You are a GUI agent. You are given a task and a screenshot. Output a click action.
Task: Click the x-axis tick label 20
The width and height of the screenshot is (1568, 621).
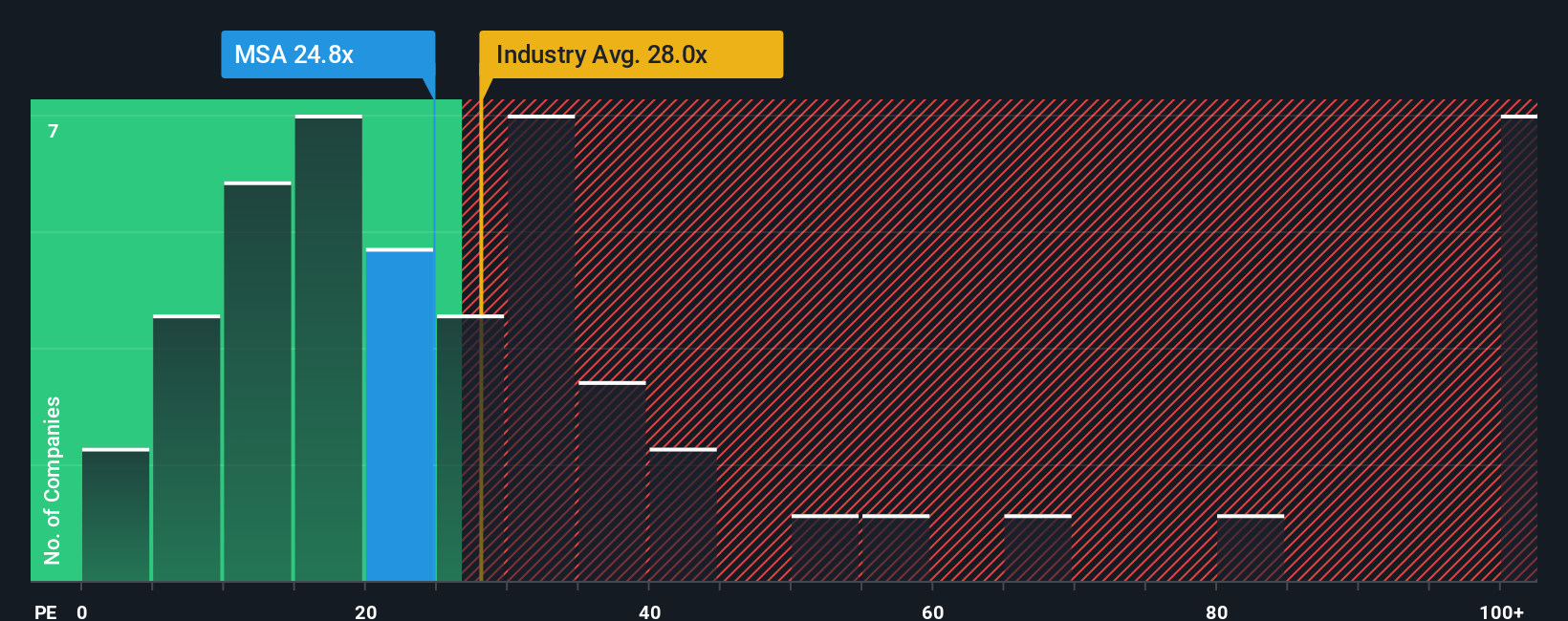365,611
